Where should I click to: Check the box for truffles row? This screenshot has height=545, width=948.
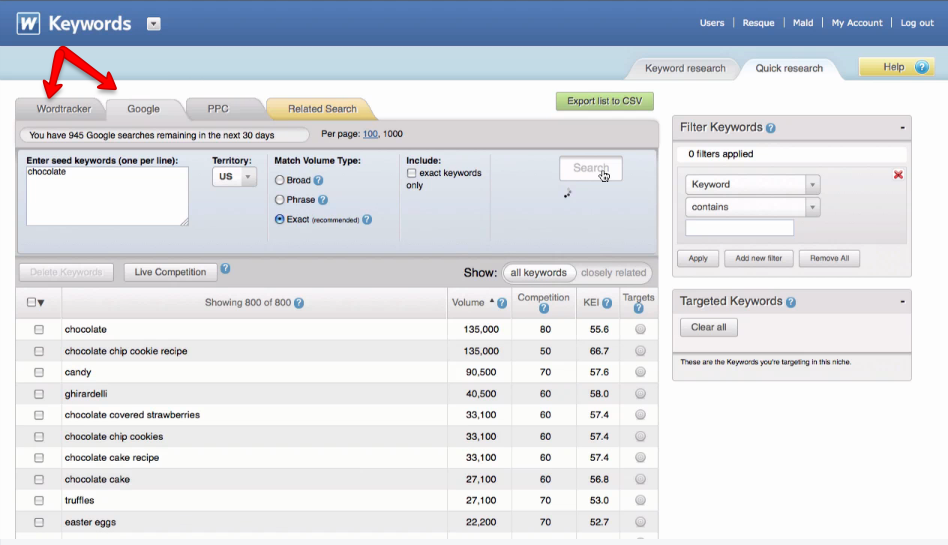pos(39,501)
